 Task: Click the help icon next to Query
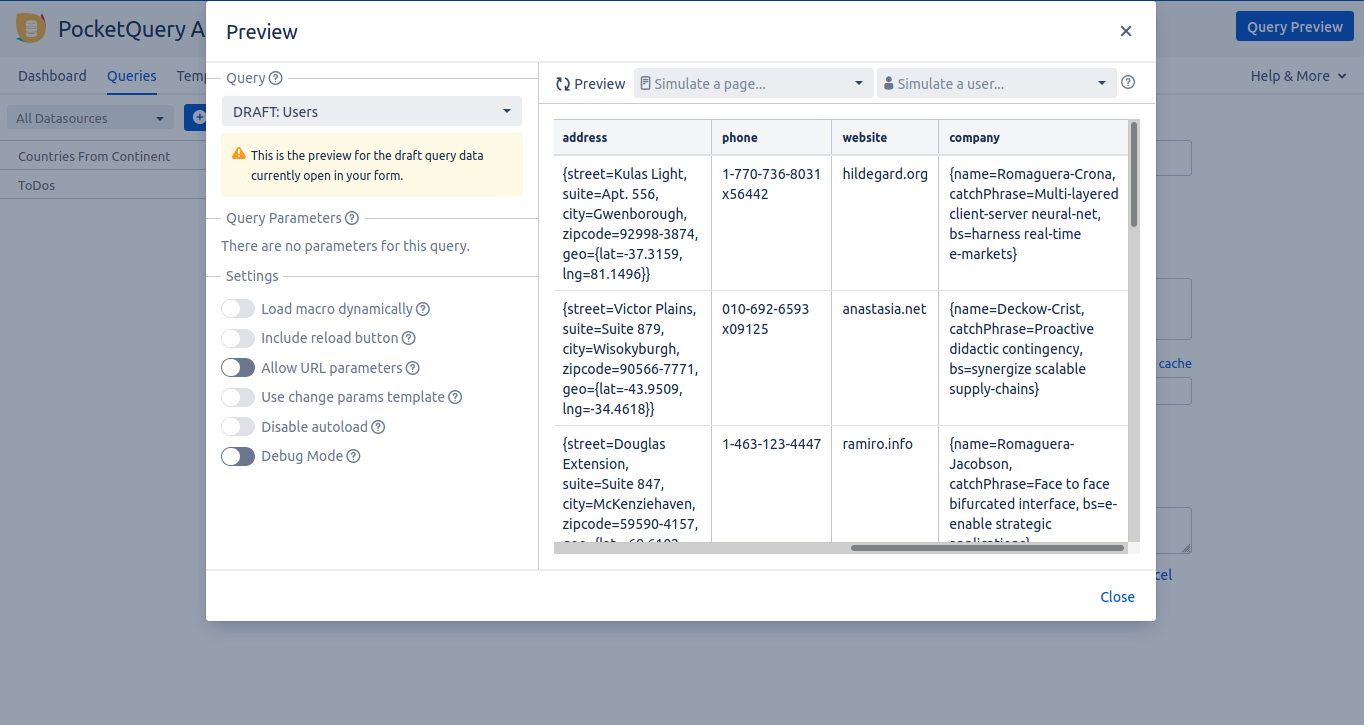pyautogui.click(x=276, y=79)
